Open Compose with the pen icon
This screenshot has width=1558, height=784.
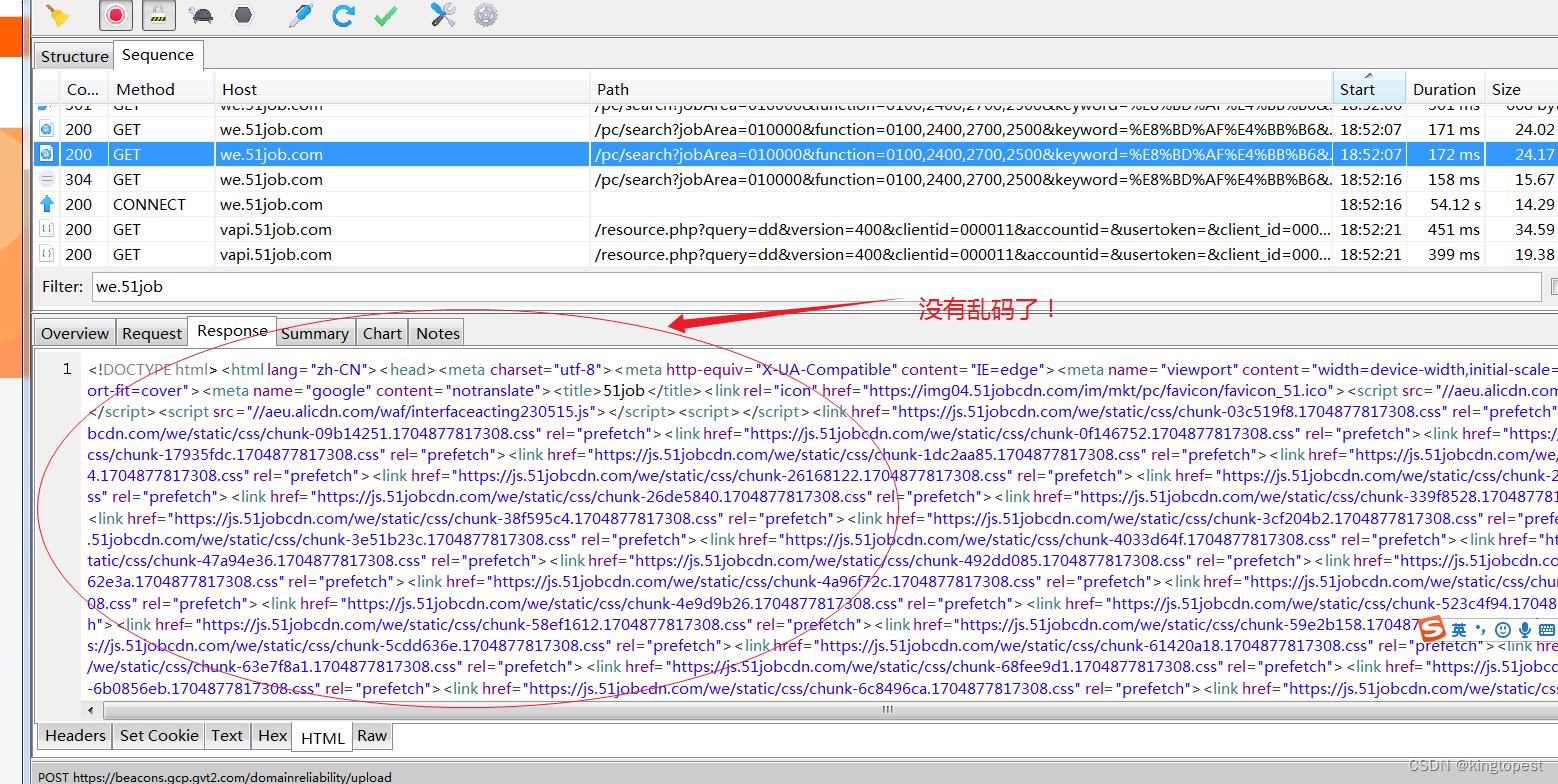300,15
